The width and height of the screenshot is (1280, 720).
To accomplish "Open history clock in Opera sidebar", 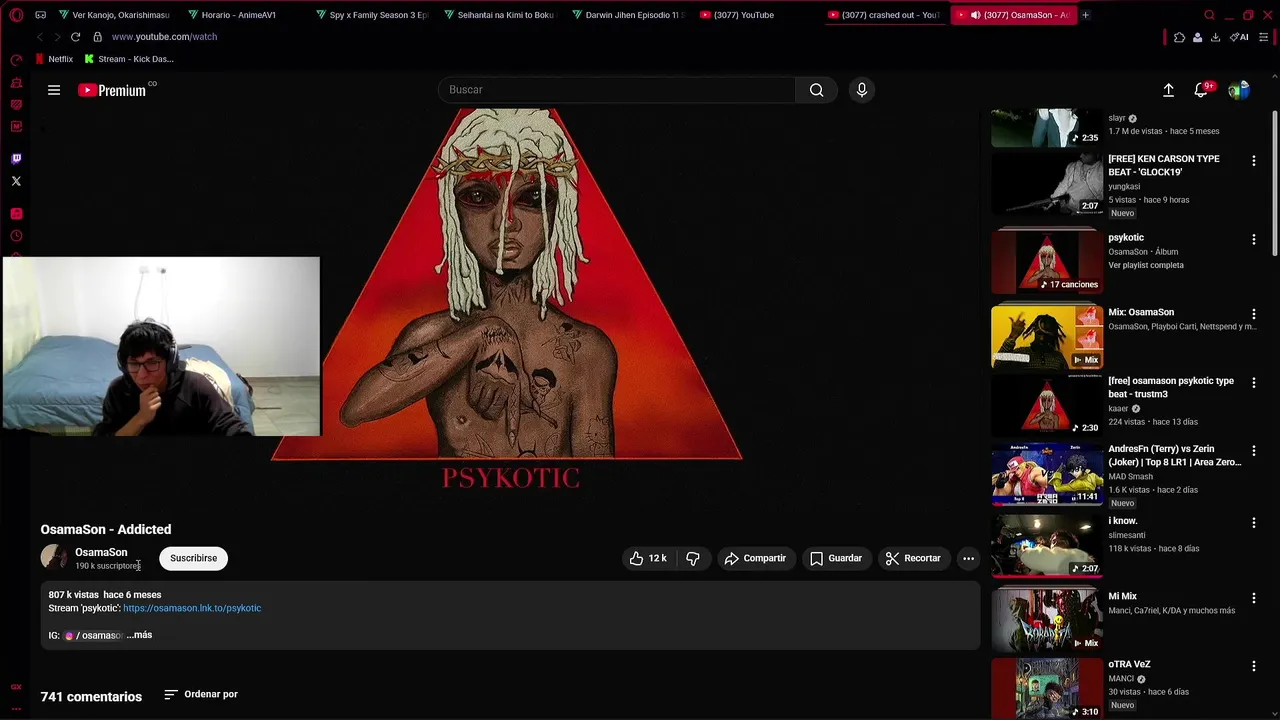I will [x=16, y=236].
